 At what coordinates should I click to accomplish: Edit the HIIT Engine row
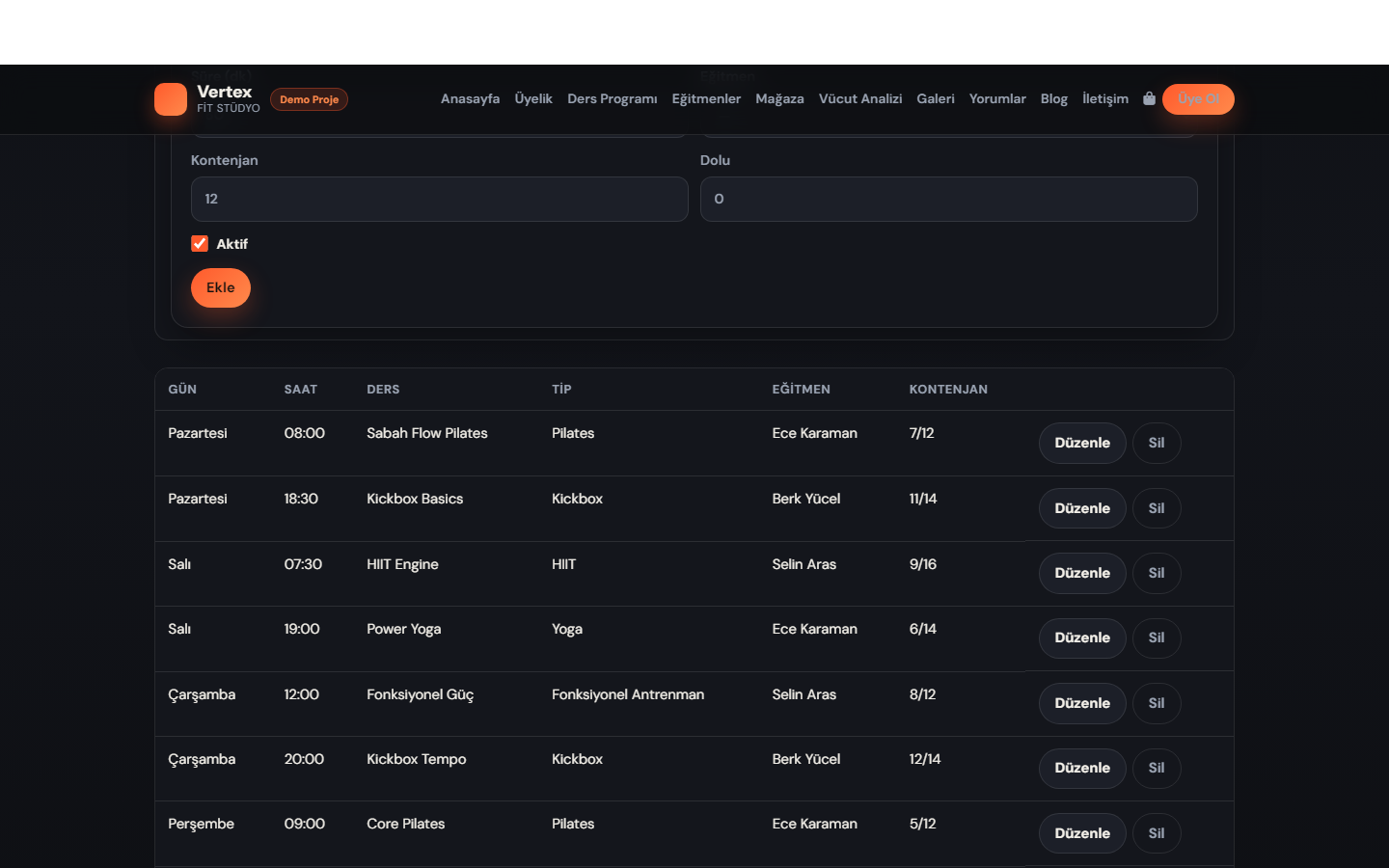click(1082, 573)
